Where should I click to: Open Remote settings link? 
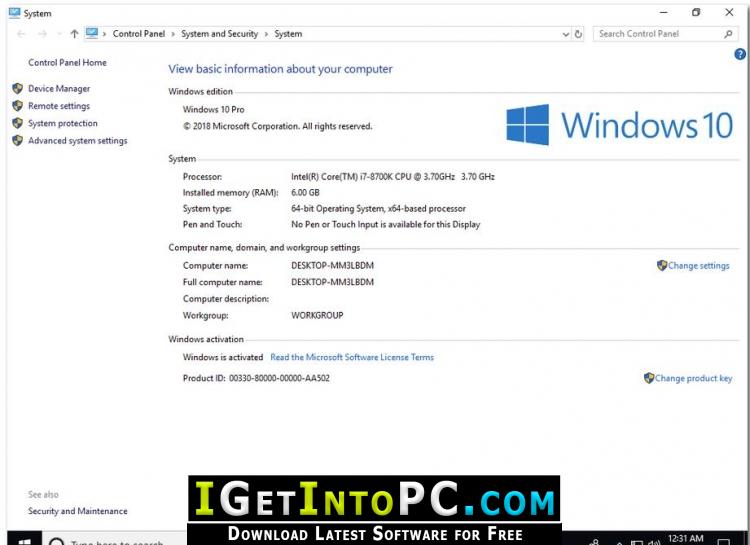59,106
